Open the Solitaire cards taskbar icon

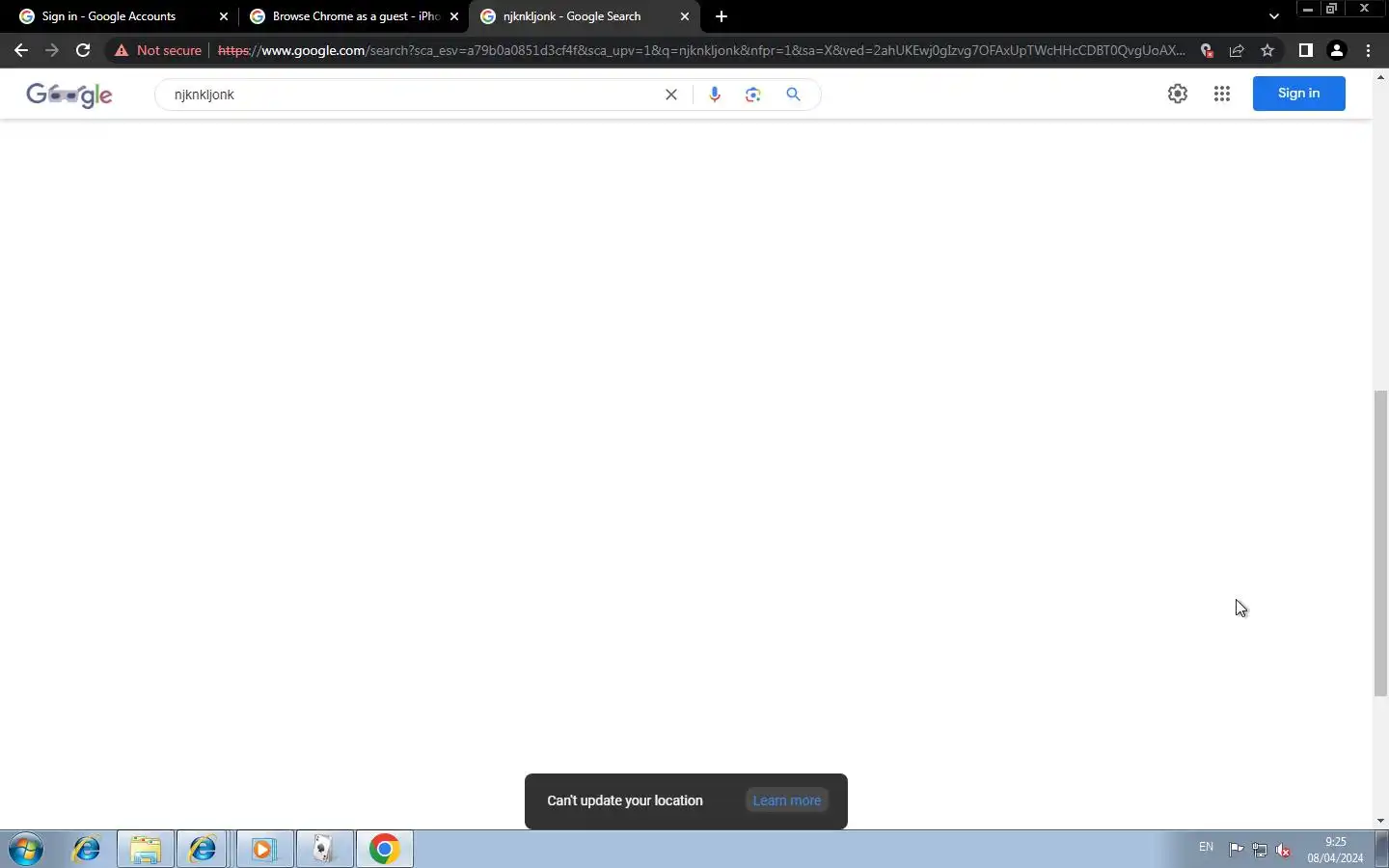(324, 850)
